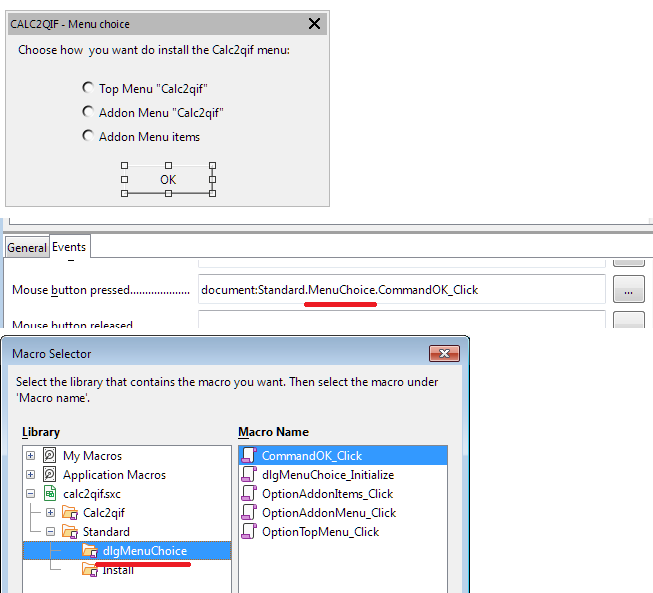The height and width of the screenshot is (593, 653).
Task: Click the Install module folder icon
Action: click(90, 570)
